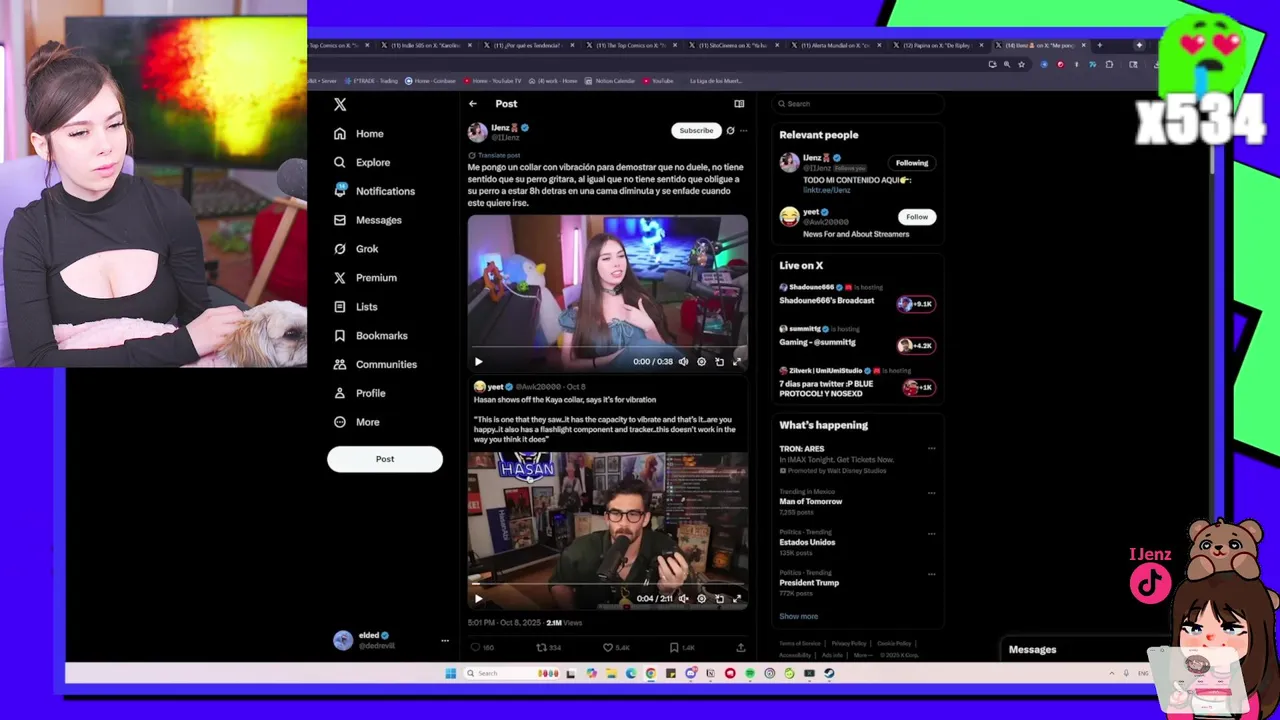Play the quoted Hasan video
1280x720 pixels.
[x=478, y=599]
